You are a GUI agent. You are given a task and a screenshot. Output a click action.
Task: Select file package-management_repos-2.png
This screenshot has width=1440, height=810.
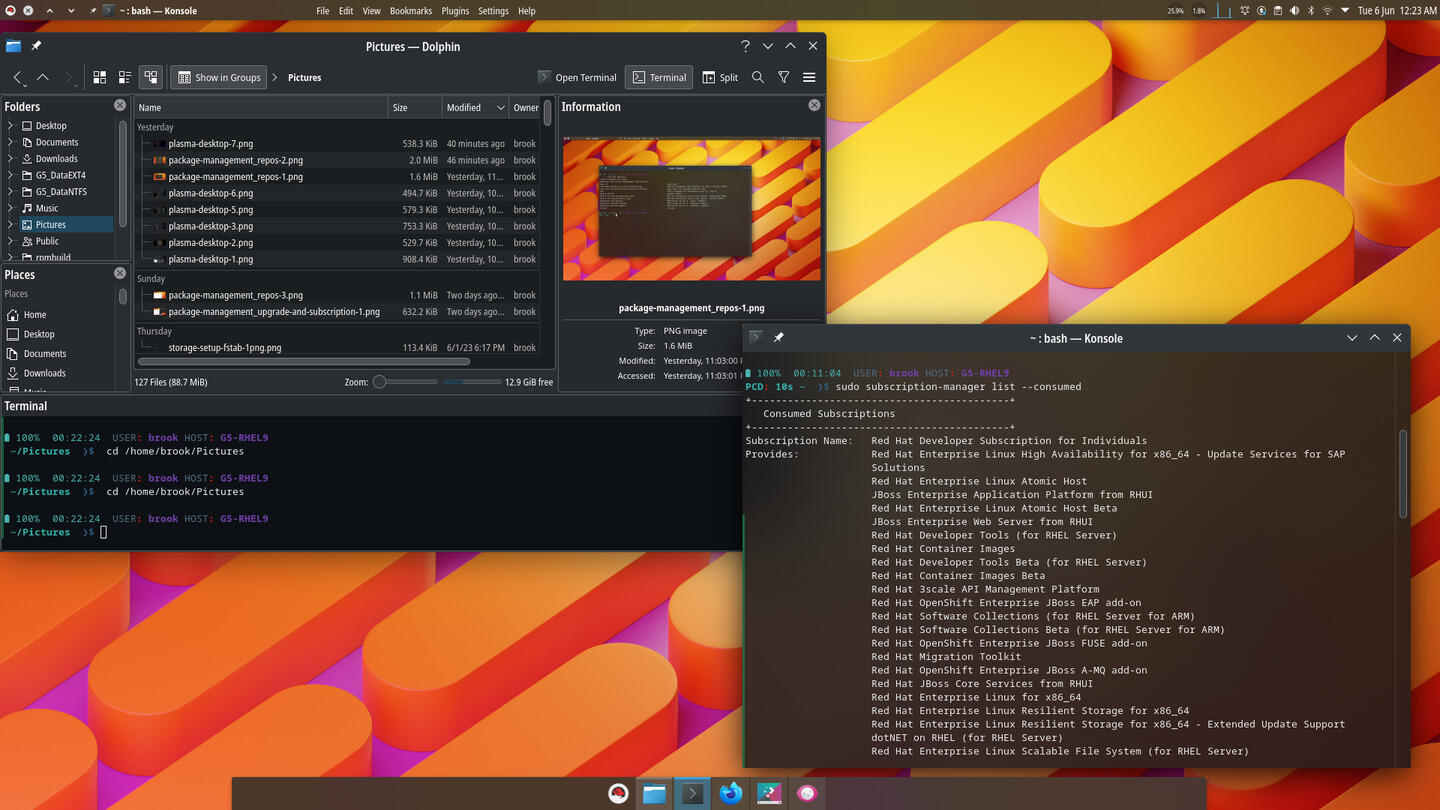point(235,160)
